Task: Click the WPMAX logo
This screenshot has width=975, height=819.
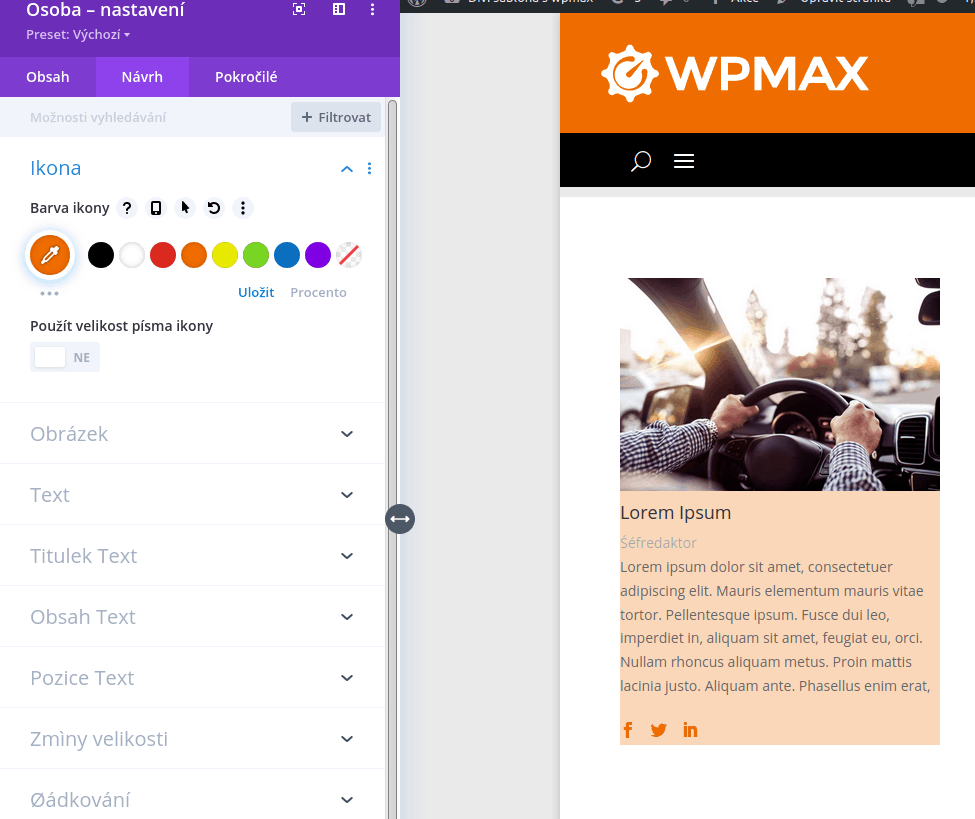Action: point(734,73)
